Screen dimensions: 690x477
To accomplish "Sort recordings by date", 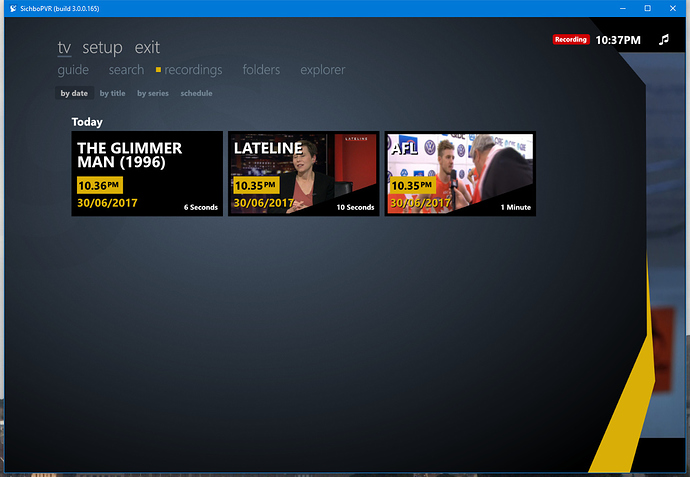I will click(74, 93).
